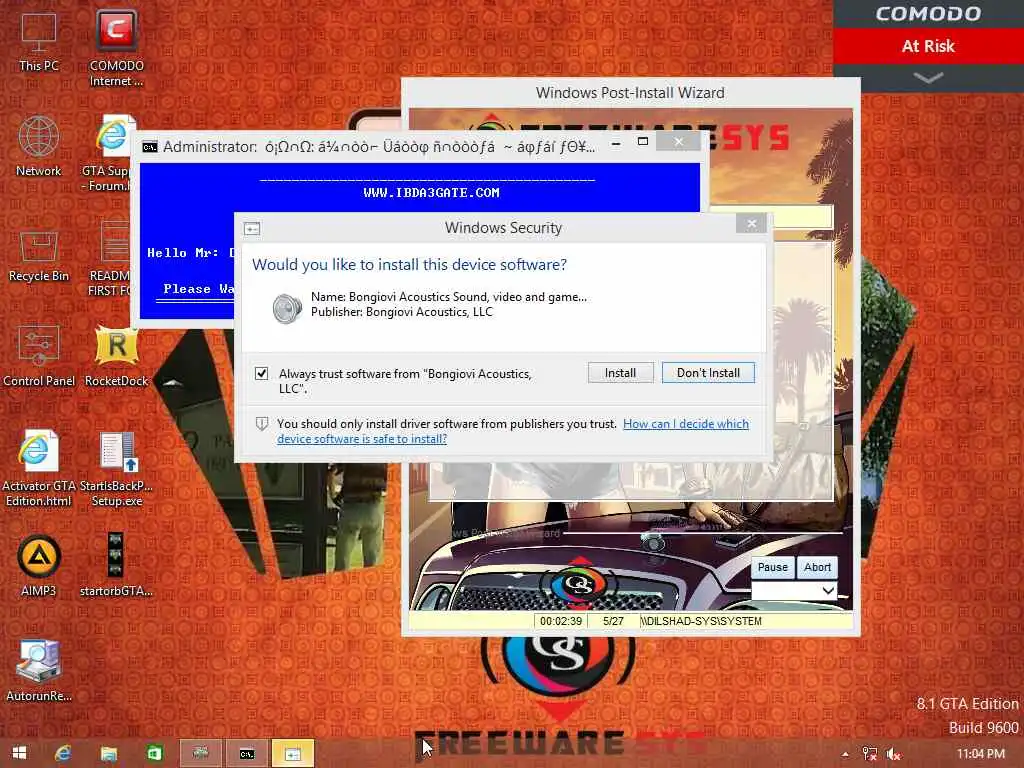Close the Windows Security dialog
Image resolution: width=1024 pixels, height=768 pixels.
tap(752, 223)
